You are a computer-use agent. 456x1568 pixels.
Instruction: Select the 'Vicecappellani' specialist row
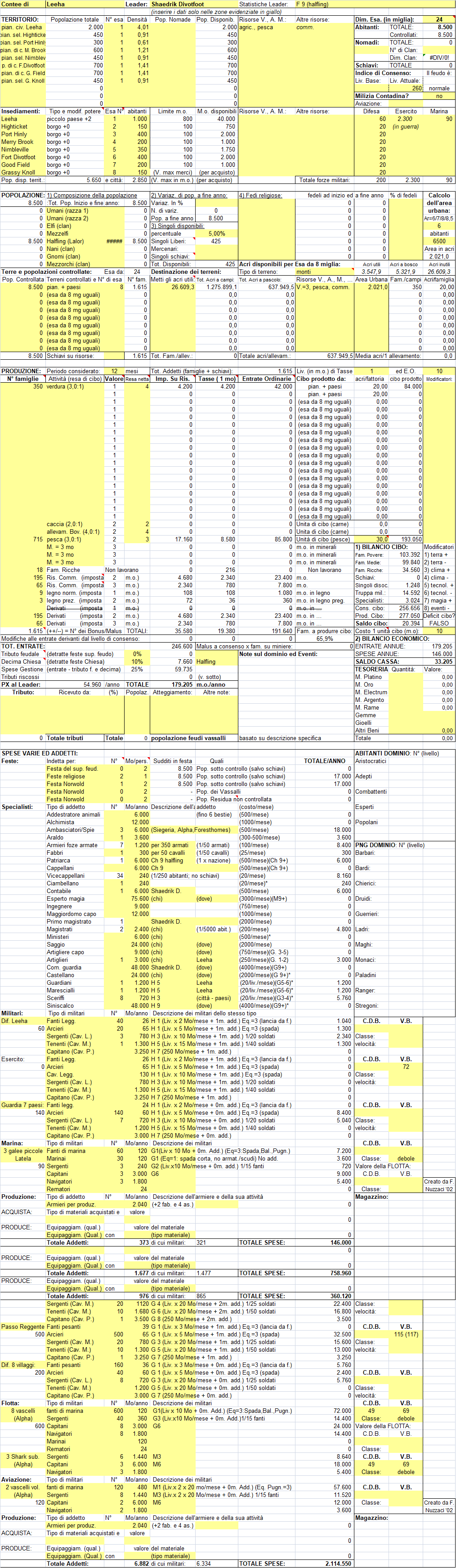[x=66, y=876]
